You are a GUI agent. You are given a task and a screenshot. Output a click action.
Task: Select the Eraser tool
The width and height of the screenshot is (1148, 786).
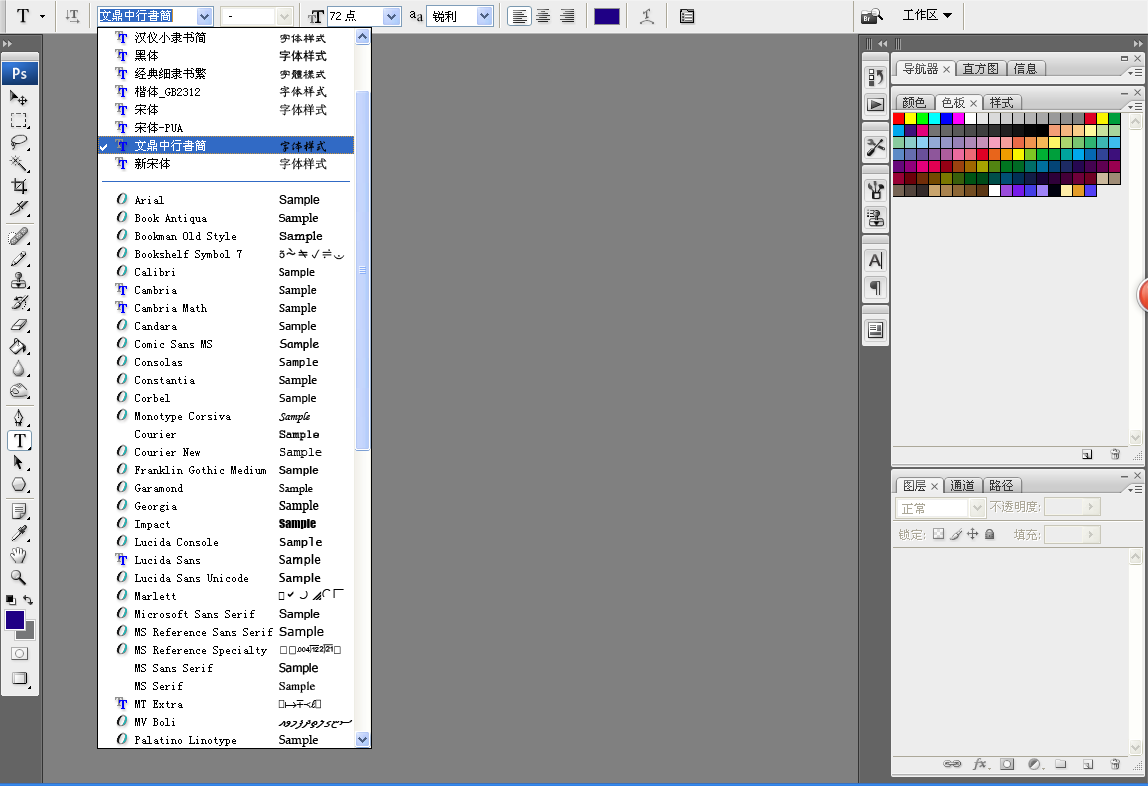tap(18, 324)
